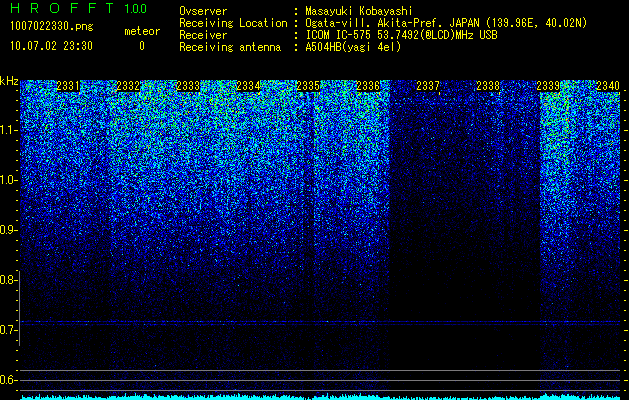Click the Ogata-vill. Akita-Pref. JAPAN location text
Image resolution: width=629 pixels, height=400 pixels.
446,23
